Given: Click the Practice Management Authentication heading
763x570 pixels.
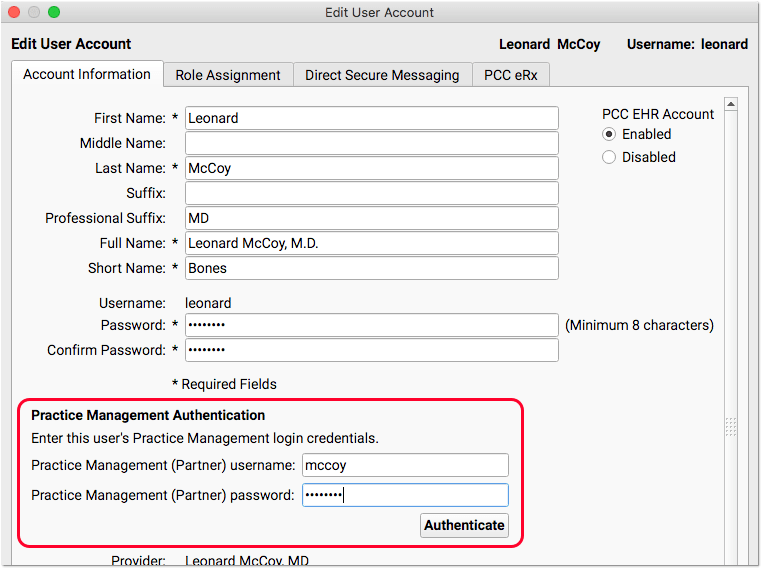Looking at the screenshot, I should click(x=148, y=415).
